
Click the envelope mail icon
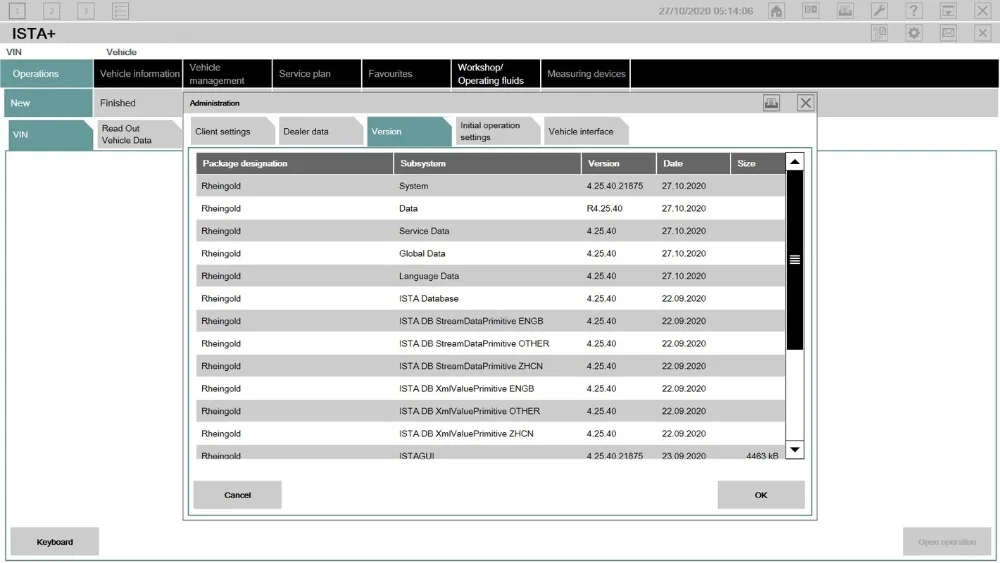948,33
